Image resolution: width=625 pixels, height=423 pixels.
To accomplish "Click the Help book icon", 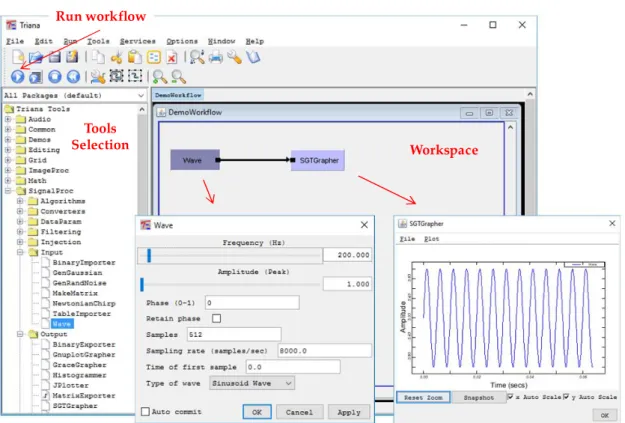I will pyautogui.click(x=253, y=57).
